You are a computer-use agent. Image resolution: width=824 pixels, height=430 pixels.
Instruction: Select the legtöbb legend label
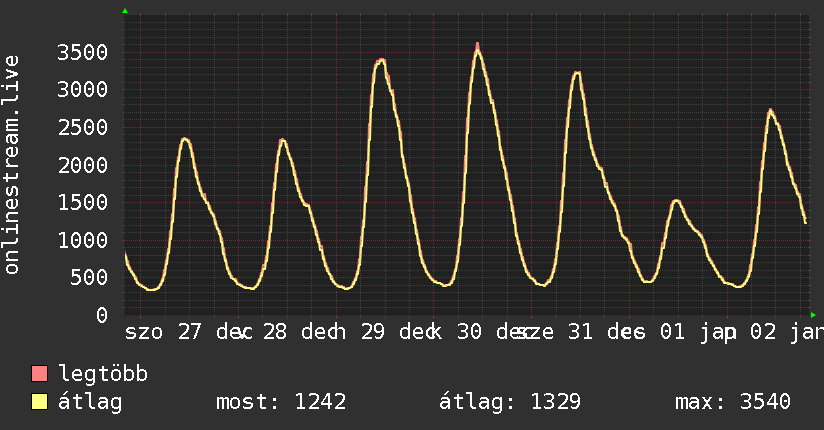point(103,374)
